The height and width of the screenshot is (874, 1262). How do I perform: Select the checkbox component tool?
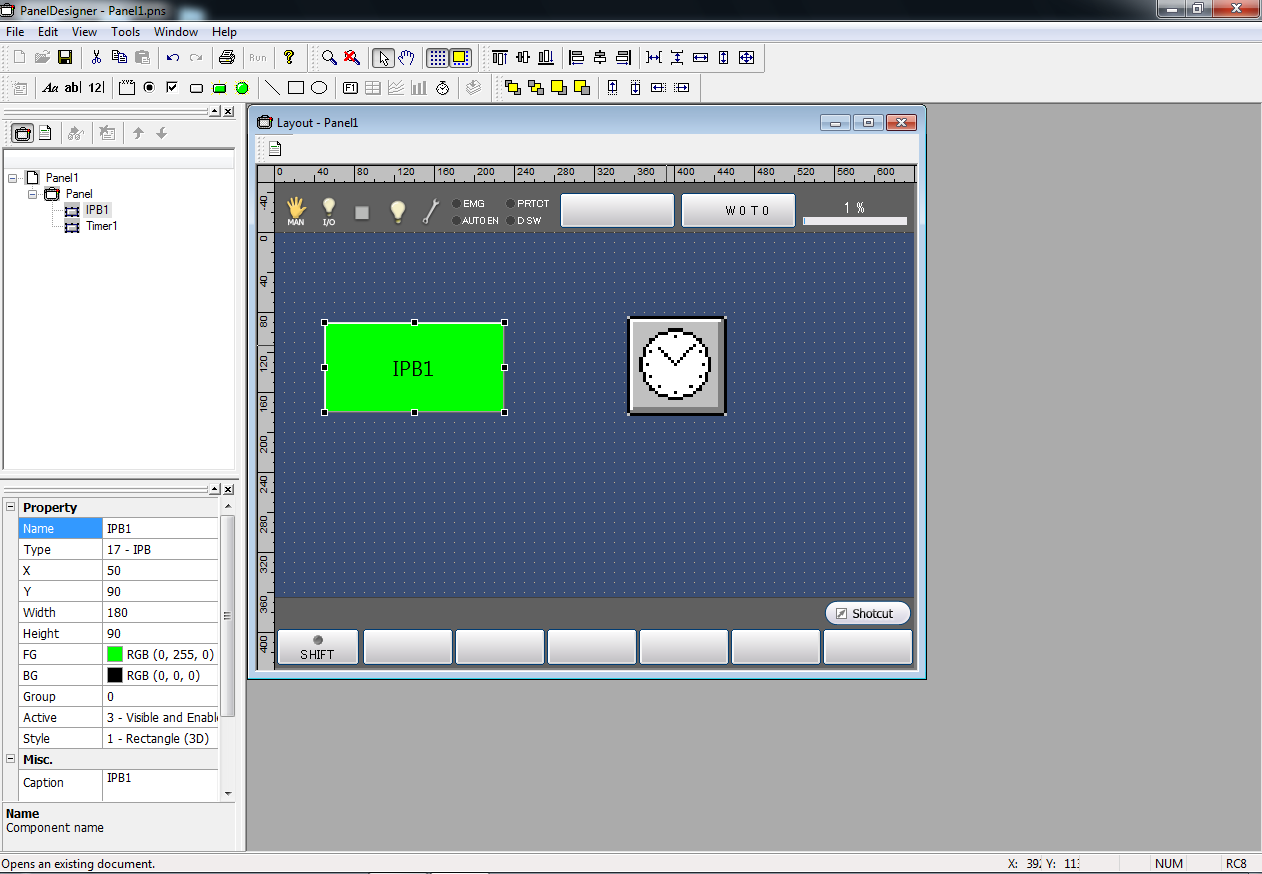pyautogui.click(x=172, y=88)
